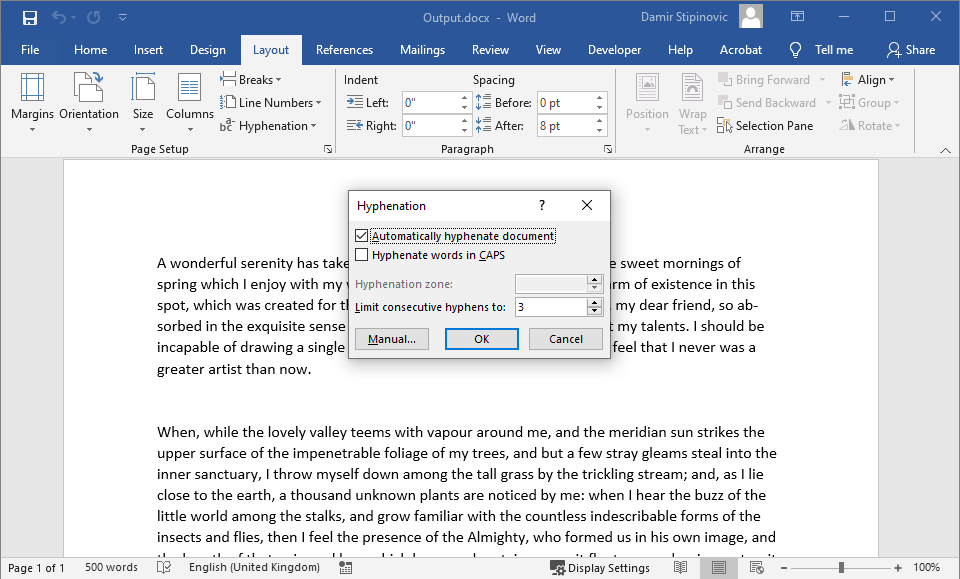Open the Margins gallery
Screen dimensions: 960x579
tap(32, 101)
